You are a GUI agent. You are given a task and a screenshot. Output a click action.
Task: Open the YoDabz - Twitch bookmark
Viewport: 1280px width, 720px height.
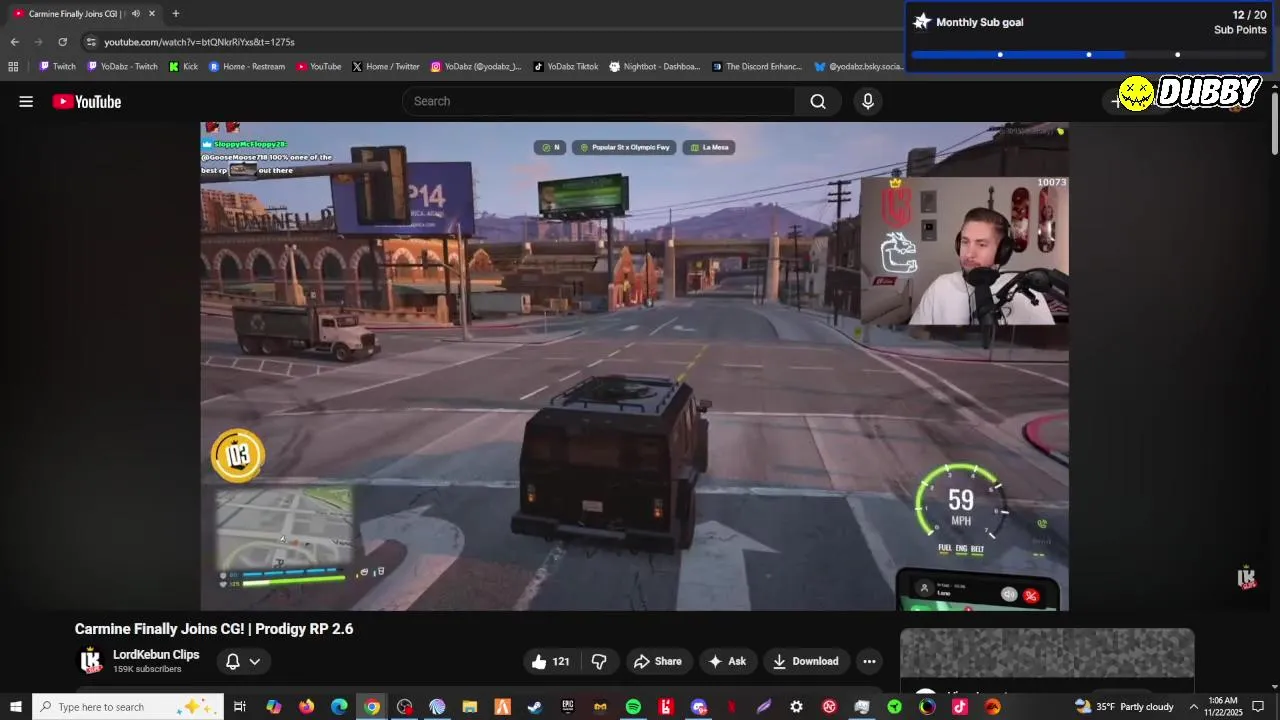122,67
